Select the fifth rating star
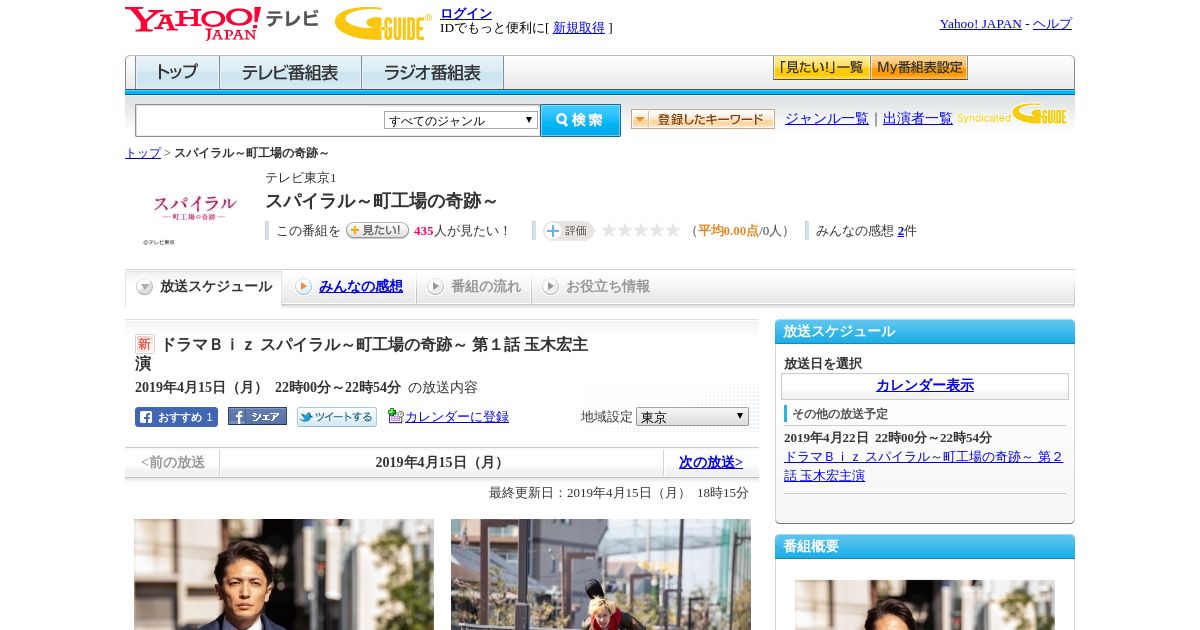This screenshot has width=1200, height=630. coord(673,231)
